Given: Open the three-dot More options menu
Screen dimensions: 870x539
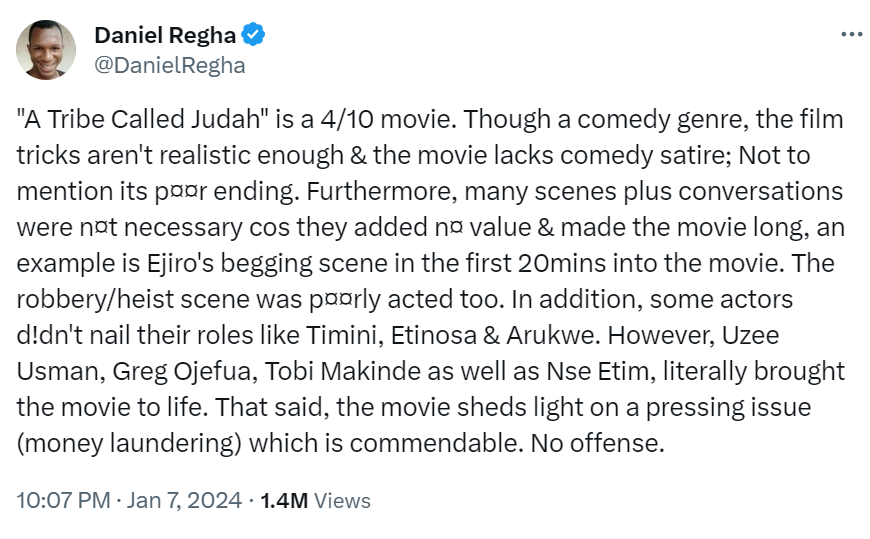Looking at the screenshot, I should tap(851, 33).
